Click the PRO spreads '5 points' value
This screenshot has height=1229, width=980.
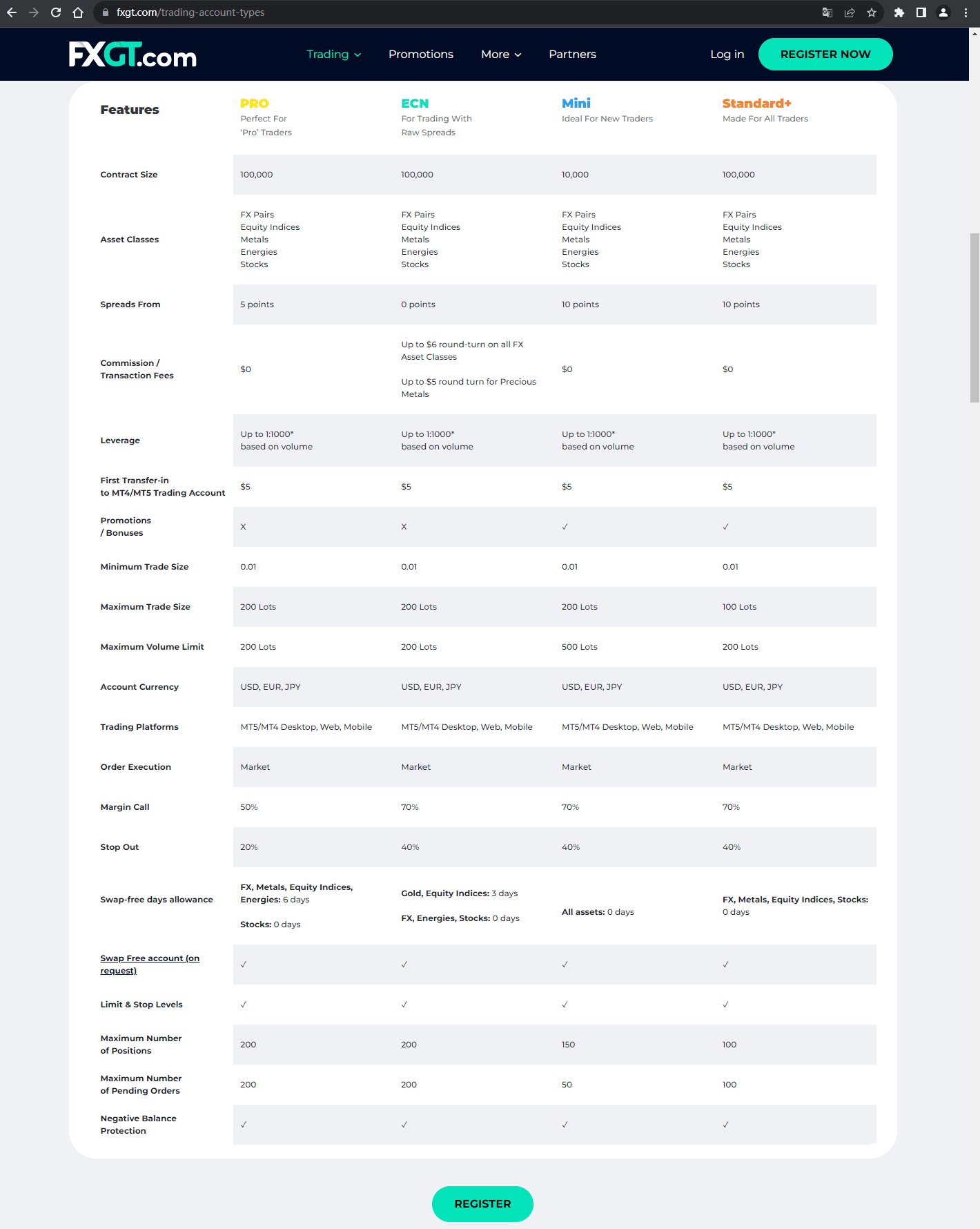257,304
